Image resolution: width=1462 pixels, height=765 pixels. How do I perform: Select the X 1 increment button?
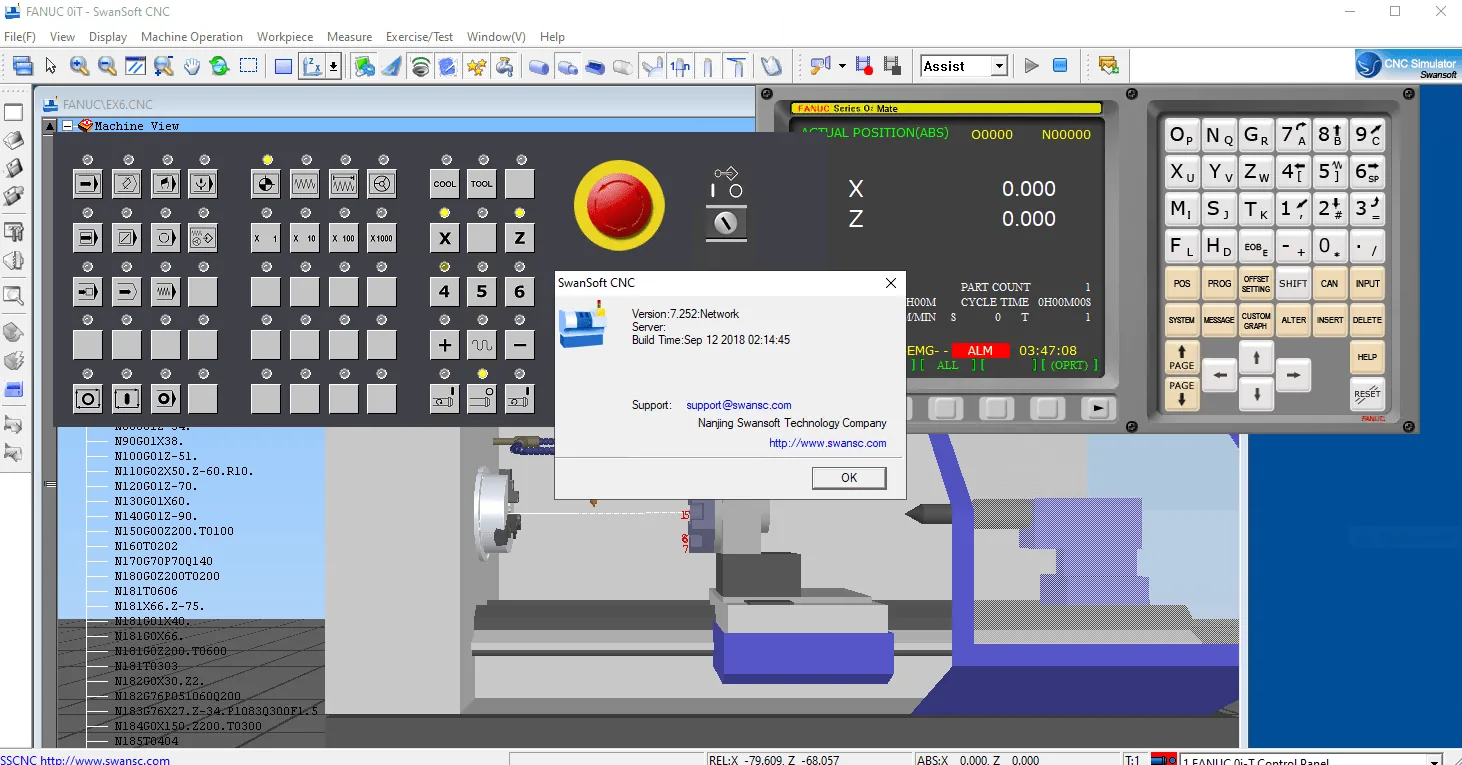click(x=265, y=238)
